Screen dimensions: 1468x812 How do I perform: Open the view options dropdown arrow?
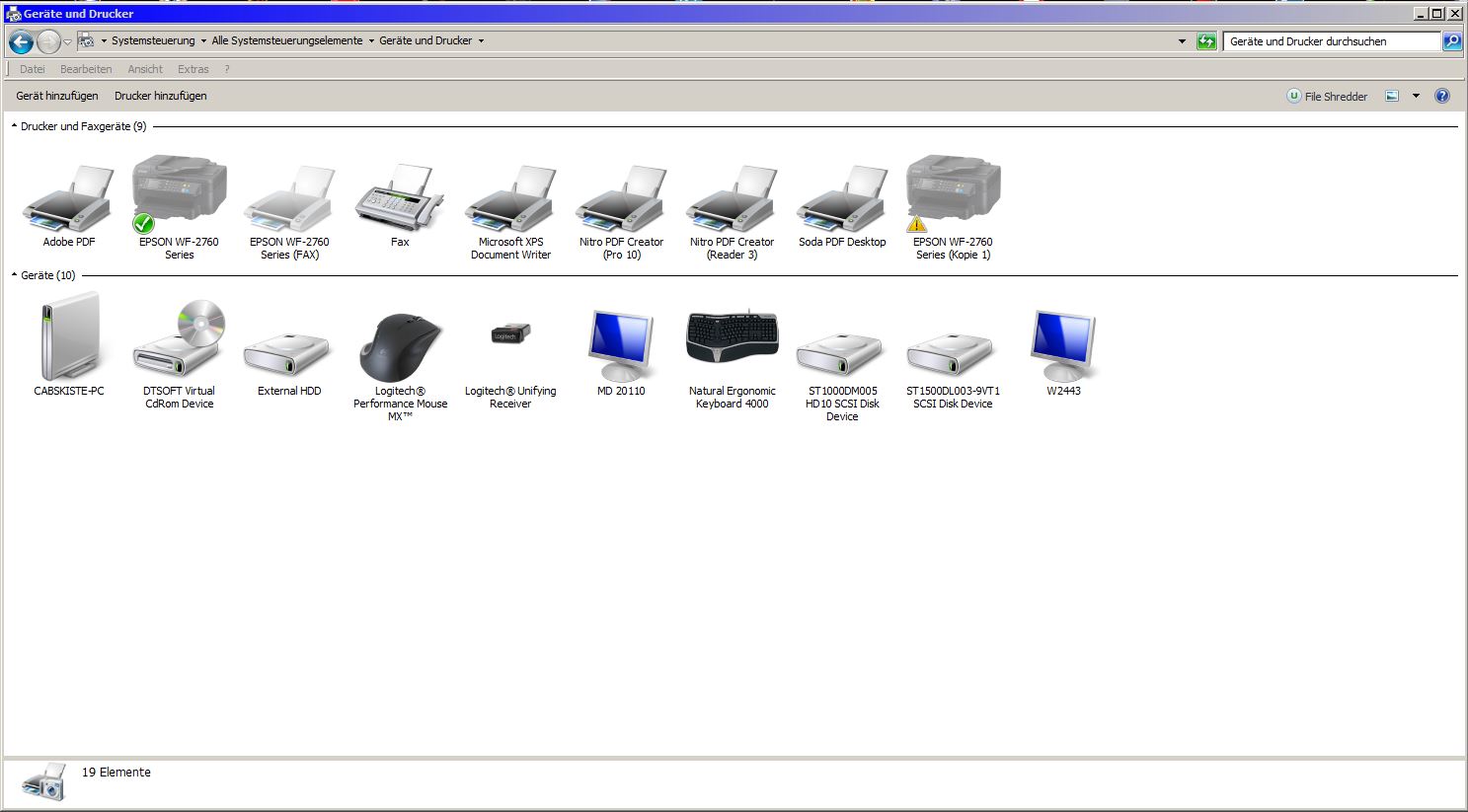pyautogui.click(x=1416, y=96)
